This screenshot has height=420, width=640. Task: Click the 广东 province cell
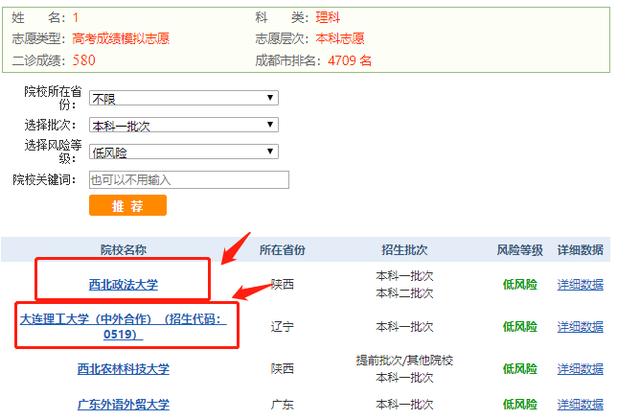pos(282,404)
